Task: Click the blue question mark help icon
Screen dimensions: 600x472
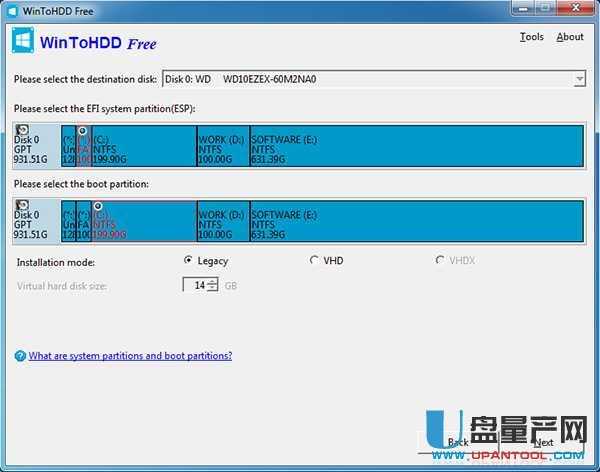Action: [x=20, y=356]
